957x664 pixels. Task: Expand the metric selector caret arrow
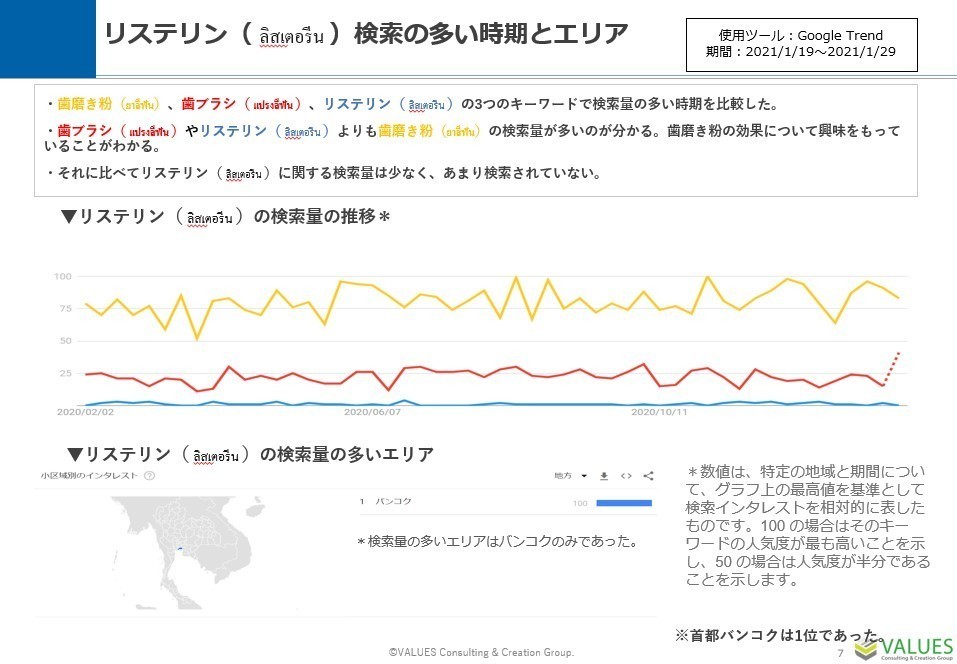tap(584, 476)
